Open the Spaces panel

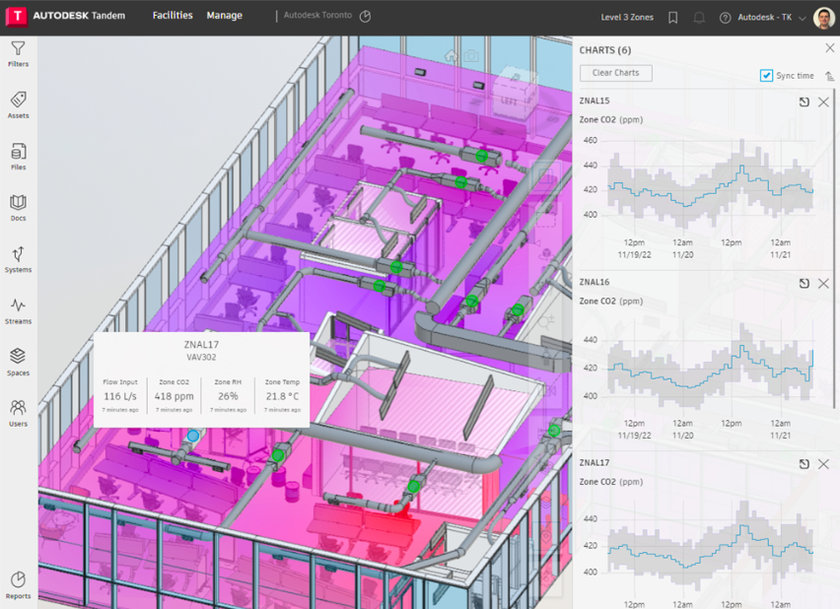(x=17, y=362)
